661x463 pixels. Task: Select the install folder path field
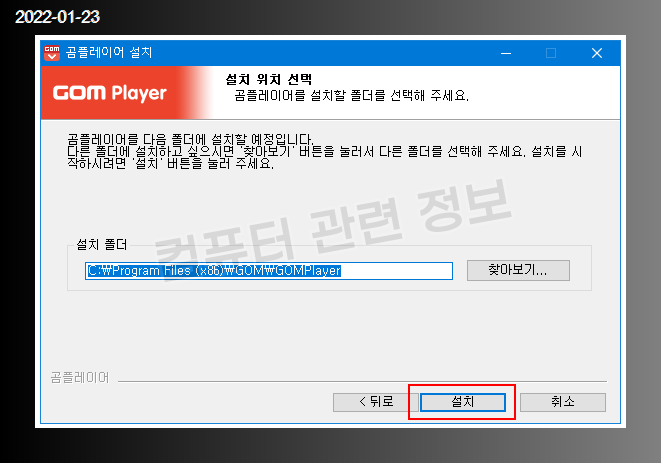(269, 271)
